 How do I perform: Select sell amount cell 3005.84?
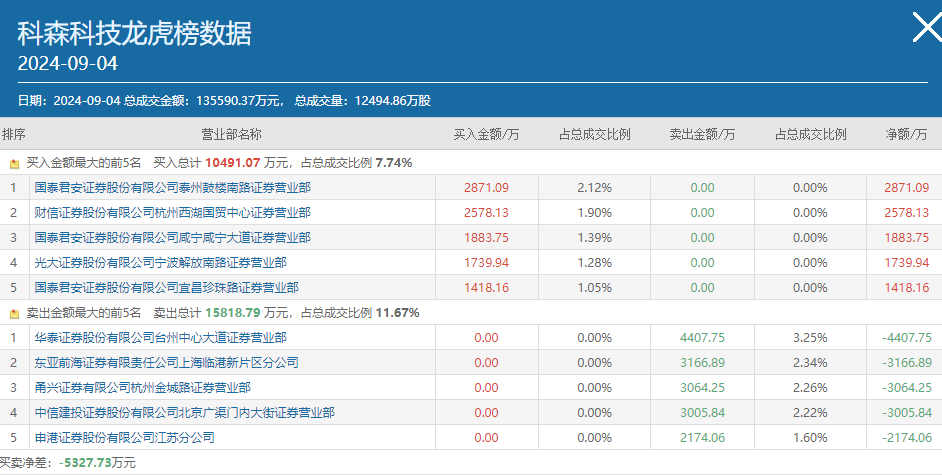702,413
